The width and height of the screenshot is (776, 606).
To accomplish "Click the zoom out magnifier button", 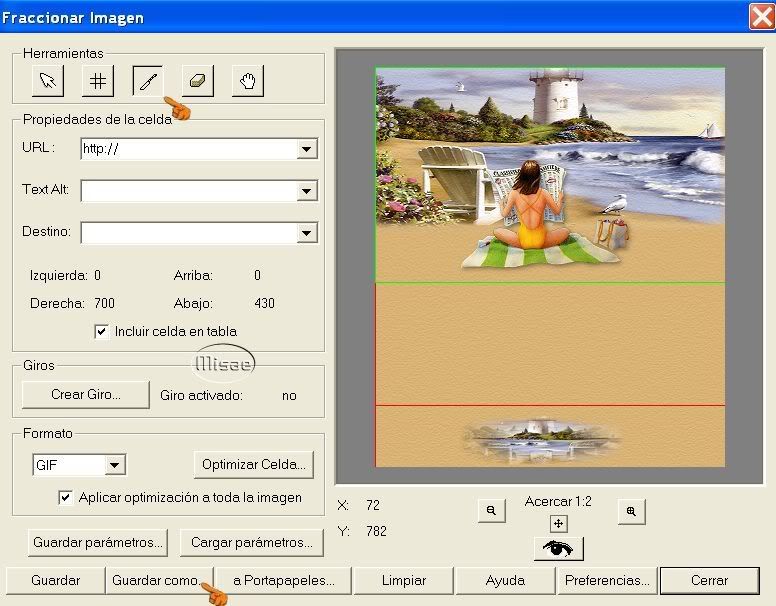I will click(x=492, y=510).
